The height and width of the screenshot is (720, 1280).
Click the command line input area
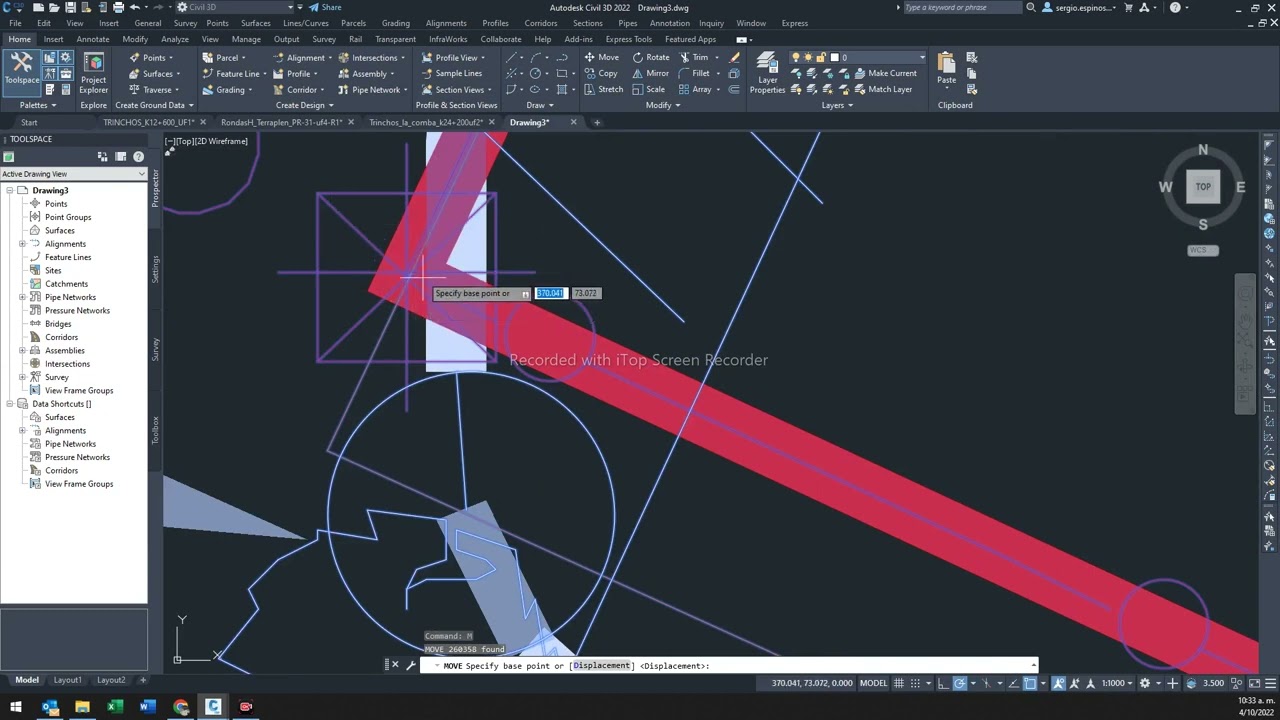[x=729, y=665]
